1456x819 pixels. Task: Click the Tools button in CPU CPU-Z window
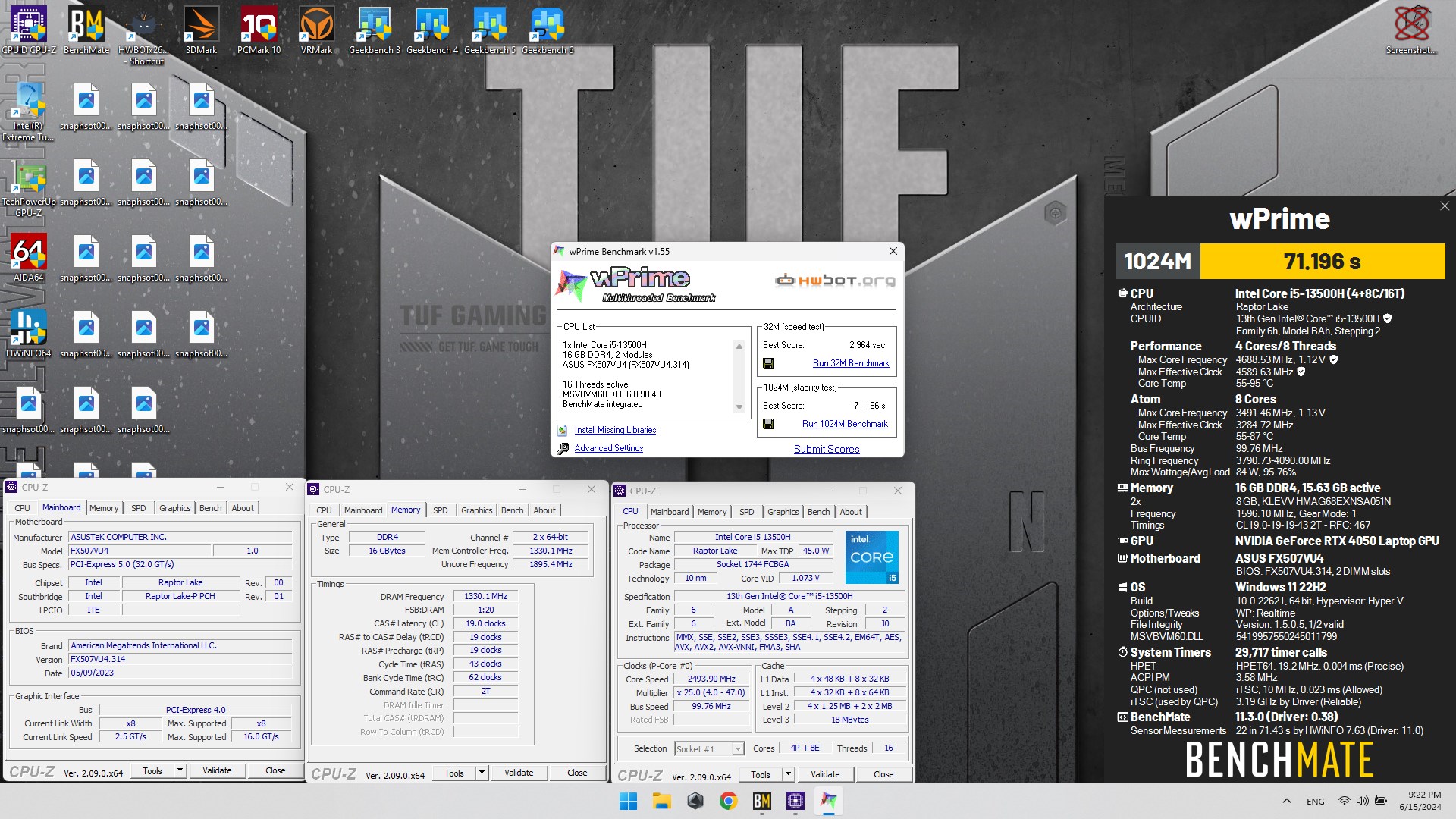[761, 774]
